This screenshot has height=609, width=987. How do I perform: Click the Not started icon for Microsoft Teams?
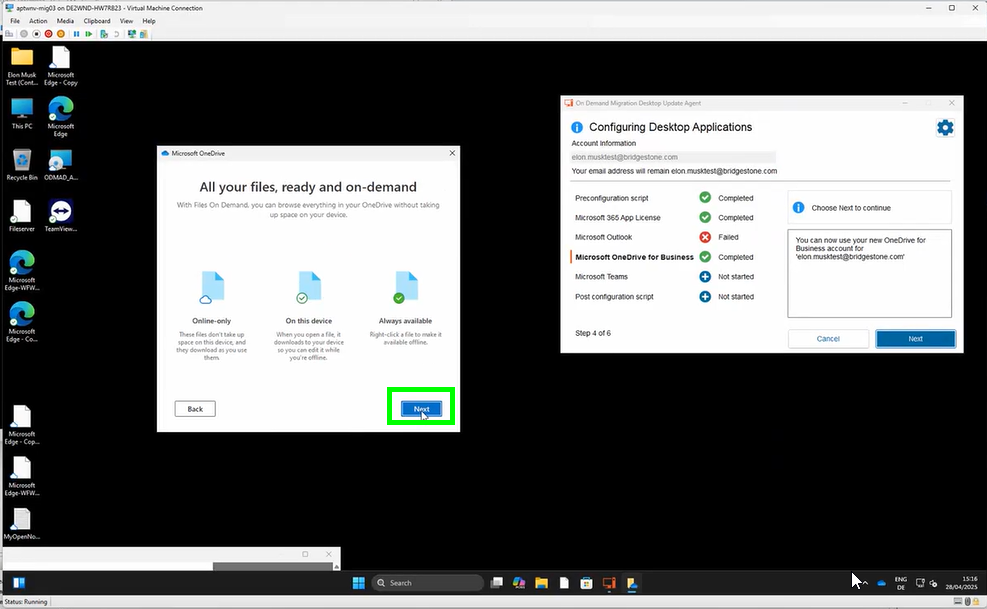tap(705, 276)
